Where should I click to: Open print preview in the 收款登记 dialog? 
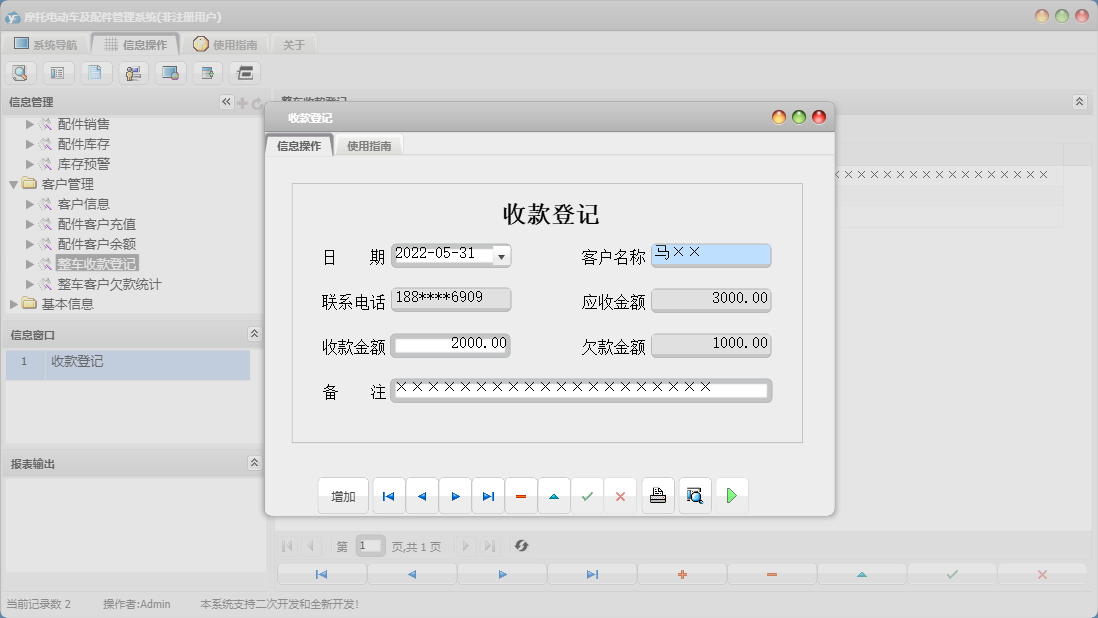pyautogui.click(x=694, y=494)
